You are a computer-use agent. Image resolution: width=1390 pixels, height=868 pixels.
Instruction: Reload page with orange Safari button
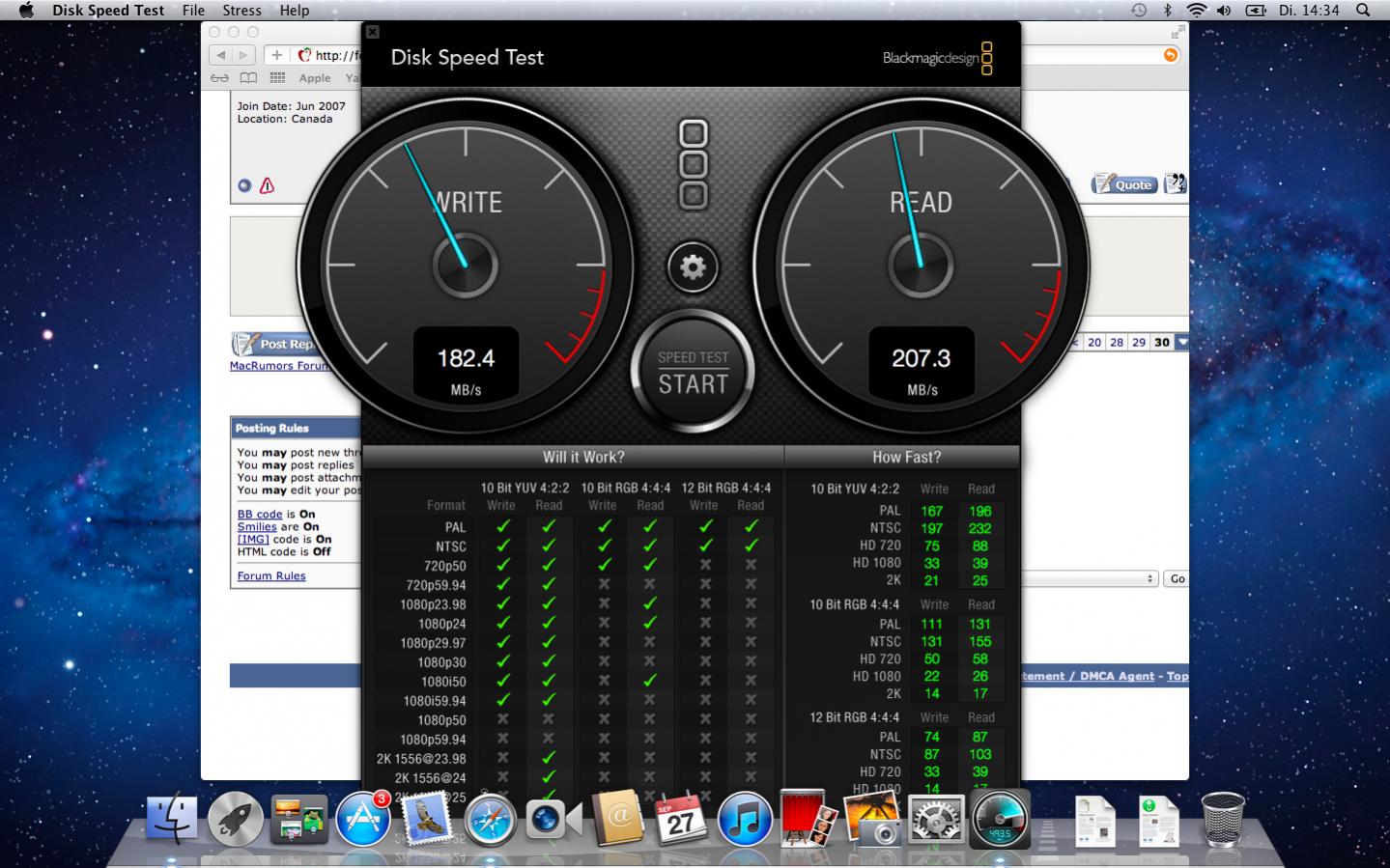(1171, 55)
